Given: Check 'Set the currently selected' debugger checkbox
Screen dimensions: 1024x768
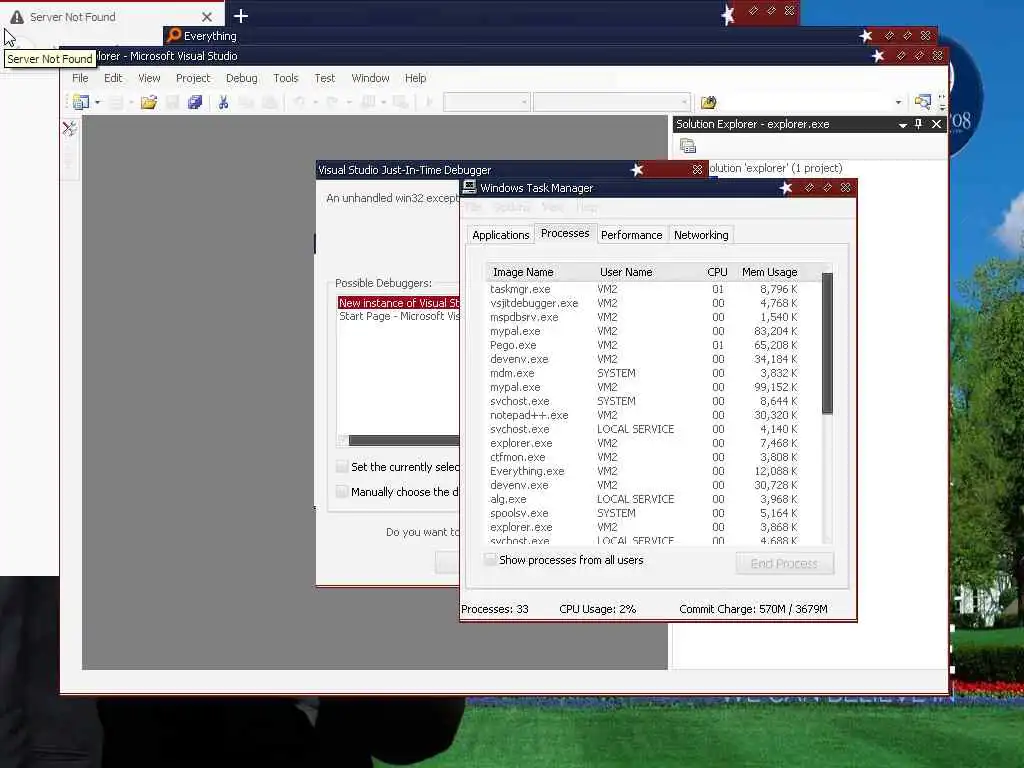Looking at the screenshot, I should 342,466.
